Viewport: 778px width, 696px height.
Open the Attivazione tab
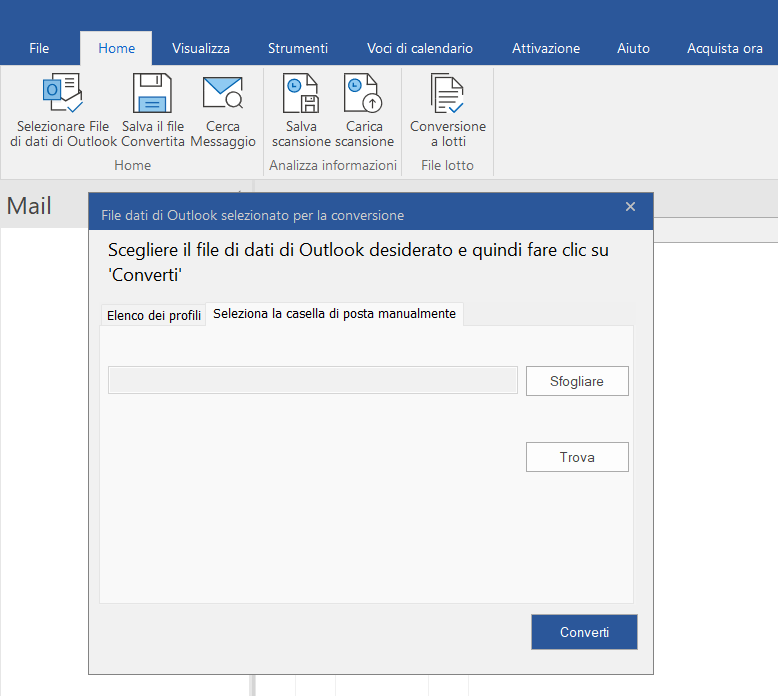[x=546, y=48]
